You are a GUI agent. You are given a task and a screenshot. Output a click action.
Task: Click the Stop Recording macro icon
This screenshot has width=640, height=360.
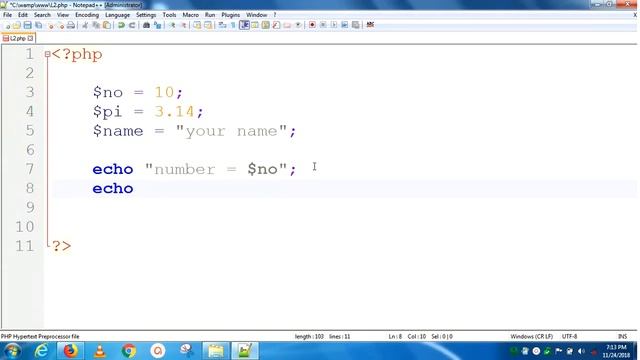[323, 25]
